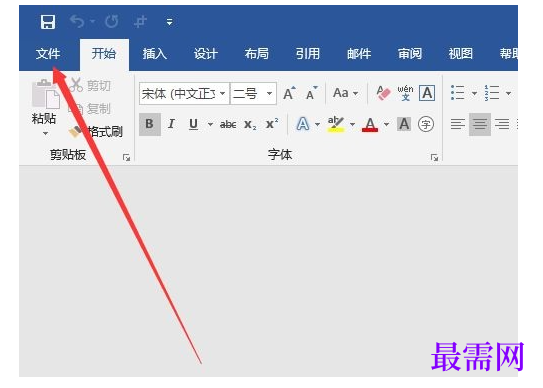Click the Align Left icon
543x388 pixels.
click(458, 124)
